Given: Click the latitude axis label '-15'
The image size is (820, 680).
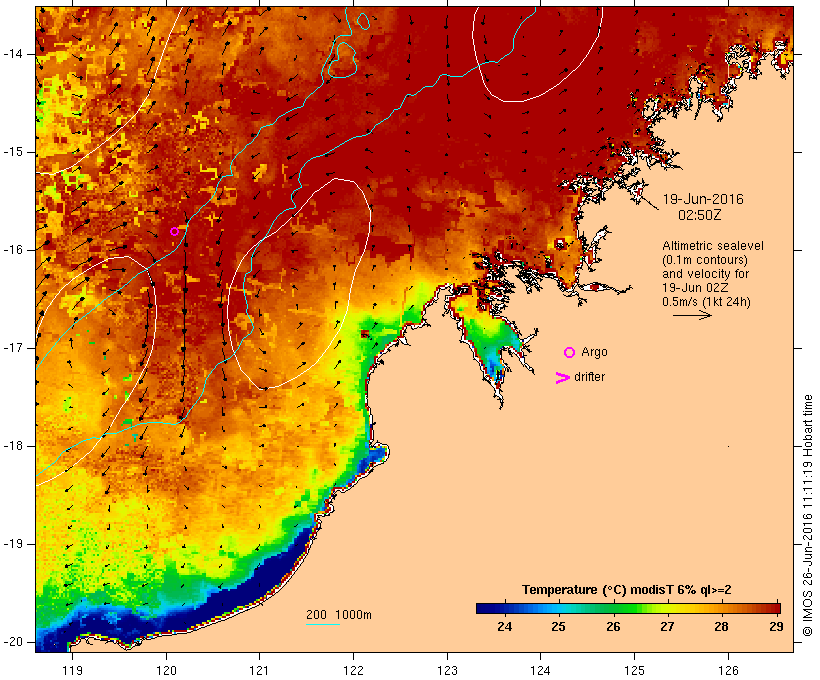Looking at the screenshot, I should [13, 152].
